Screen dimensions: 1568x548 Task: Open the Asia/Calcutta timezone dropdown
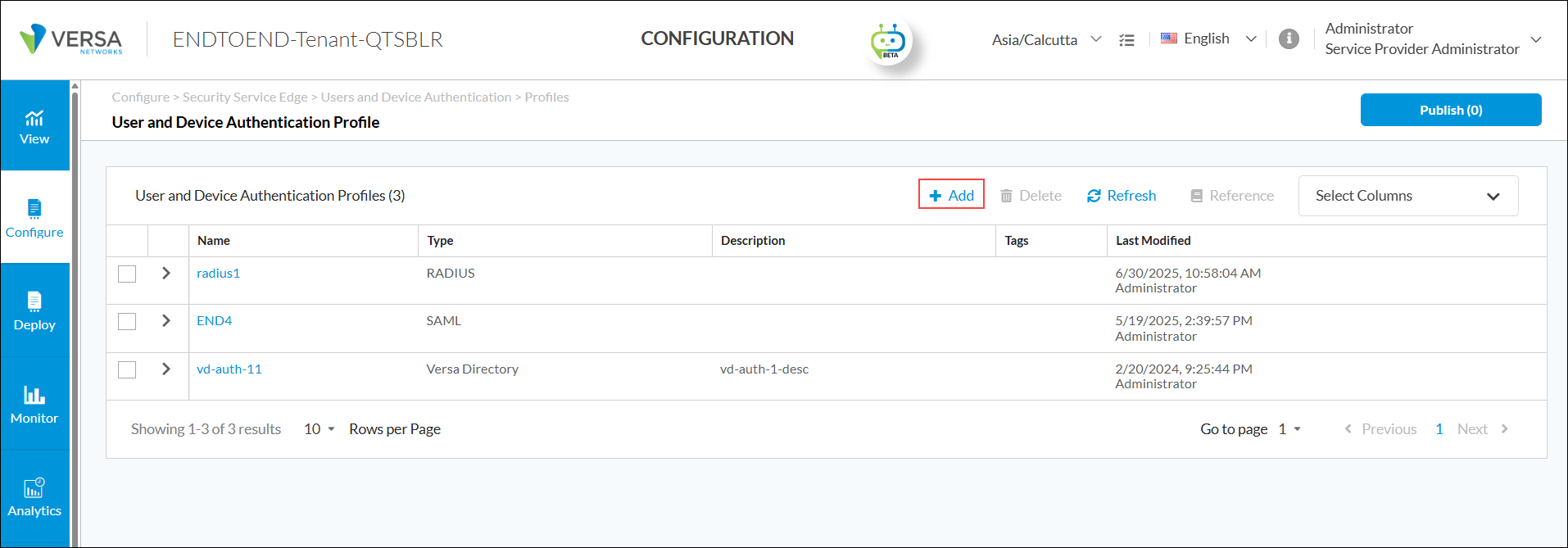coord(1046,39)
